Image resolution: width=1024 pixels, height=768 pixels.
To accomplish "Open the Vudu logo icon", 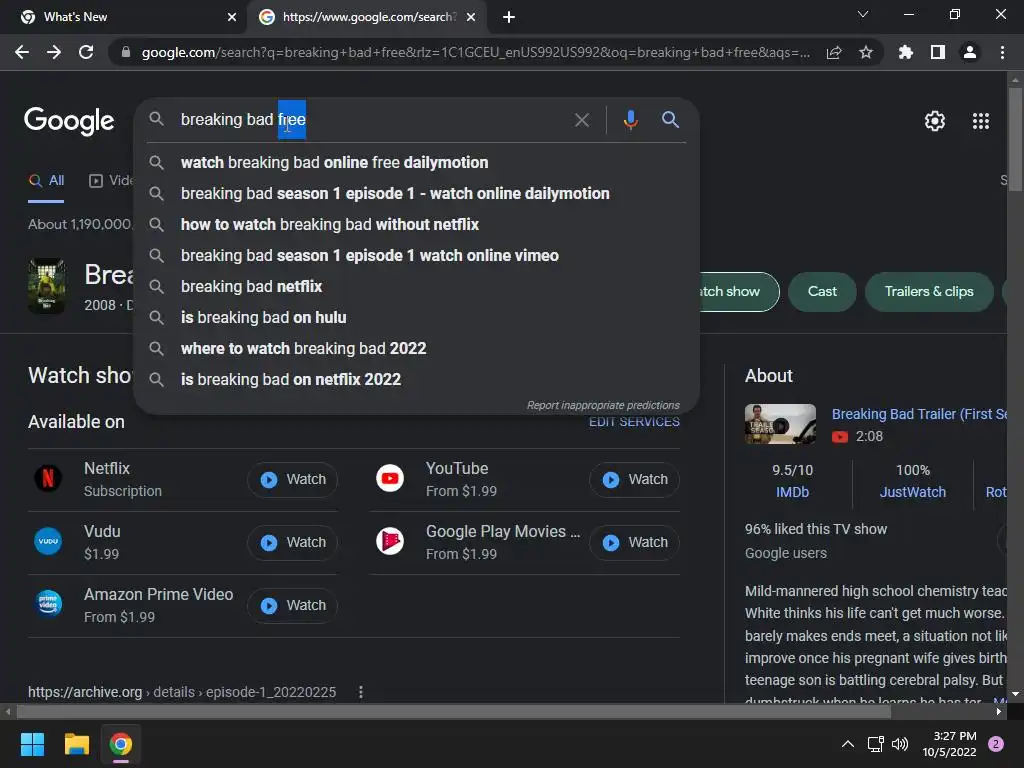I will click(48, 541).
